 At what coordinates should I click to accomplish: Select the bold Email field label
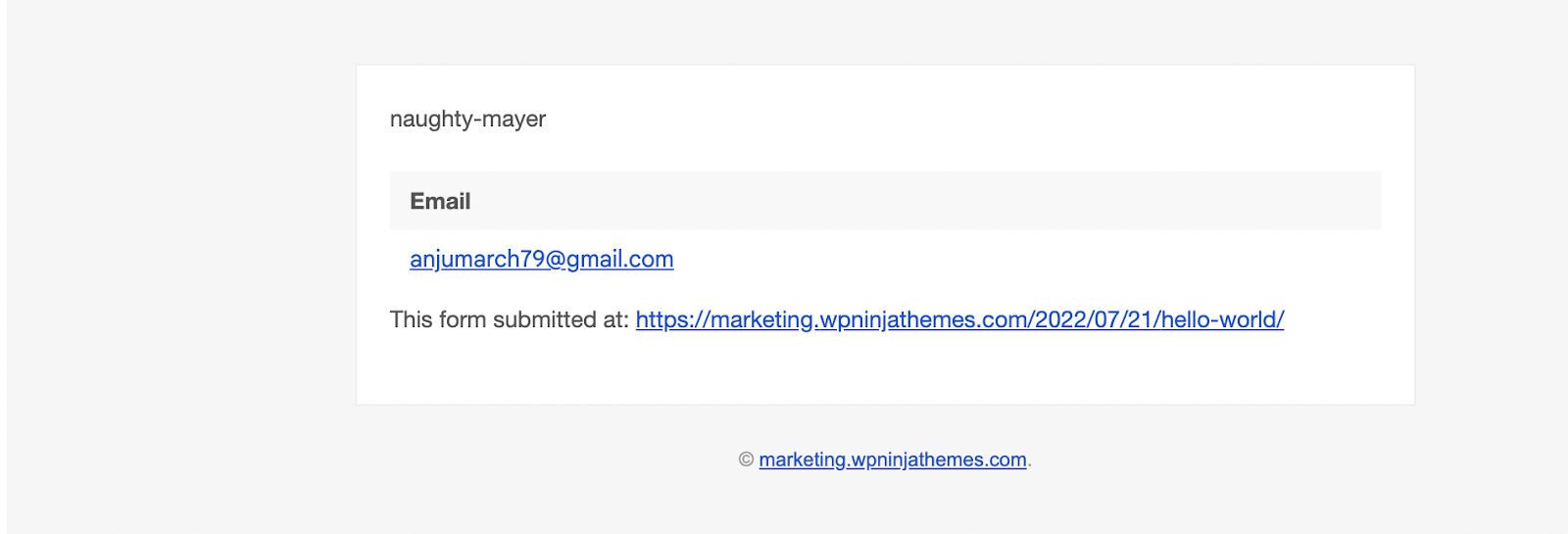(440, 201)
